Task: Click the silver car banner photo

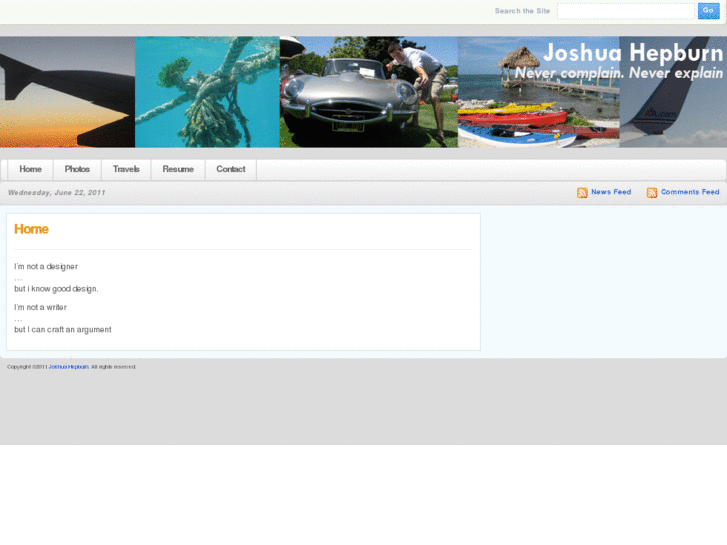Action: [369, 92]
